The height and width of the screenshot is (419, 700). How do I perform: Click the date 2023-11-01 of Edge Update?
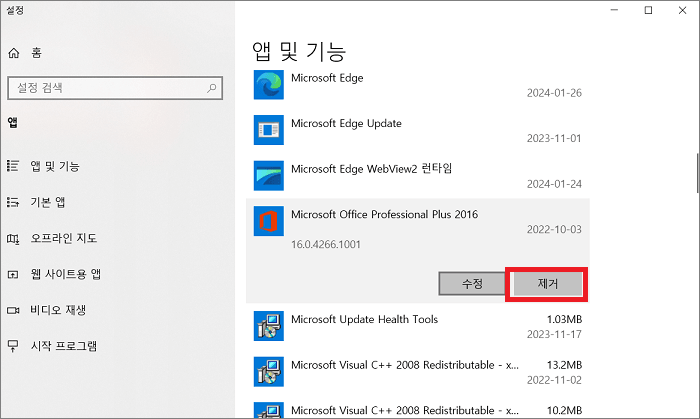(x=554, y=138)
